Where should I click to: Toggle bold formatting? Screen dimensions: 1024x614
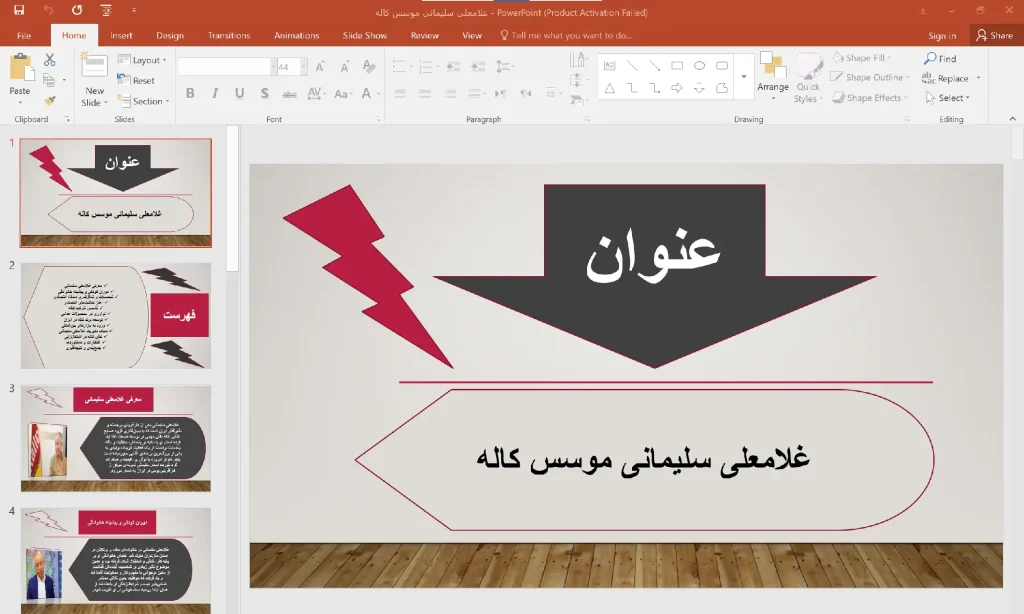pyautogui.click(x=190, y=94)
